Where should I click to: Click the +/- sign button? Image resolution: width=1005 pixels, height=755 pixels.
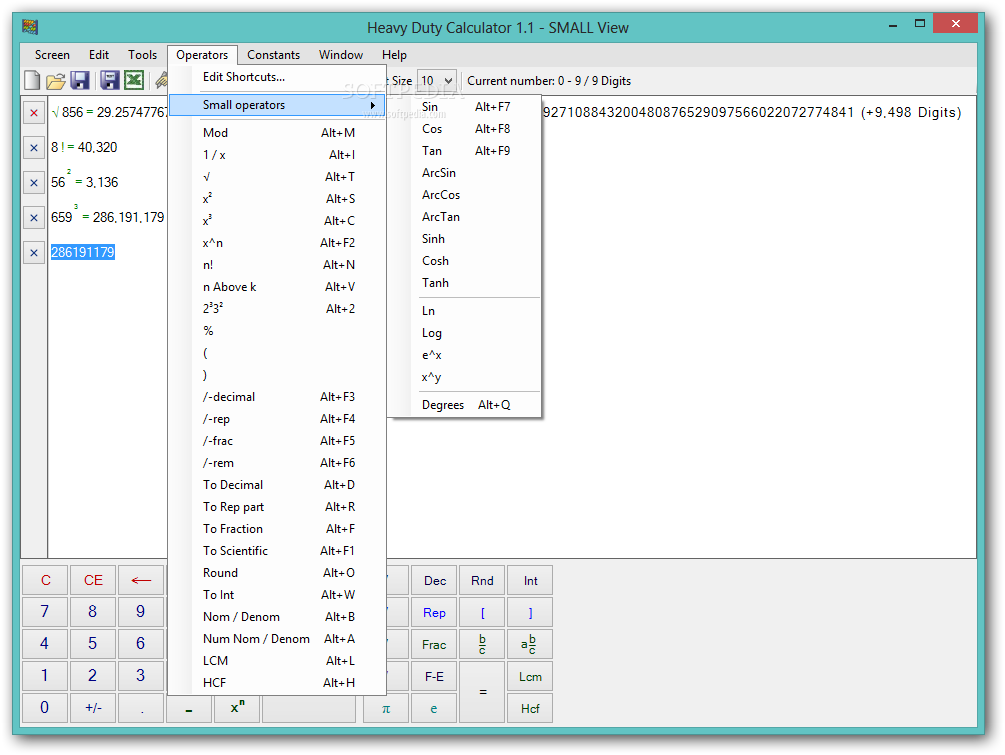point(93,708)
